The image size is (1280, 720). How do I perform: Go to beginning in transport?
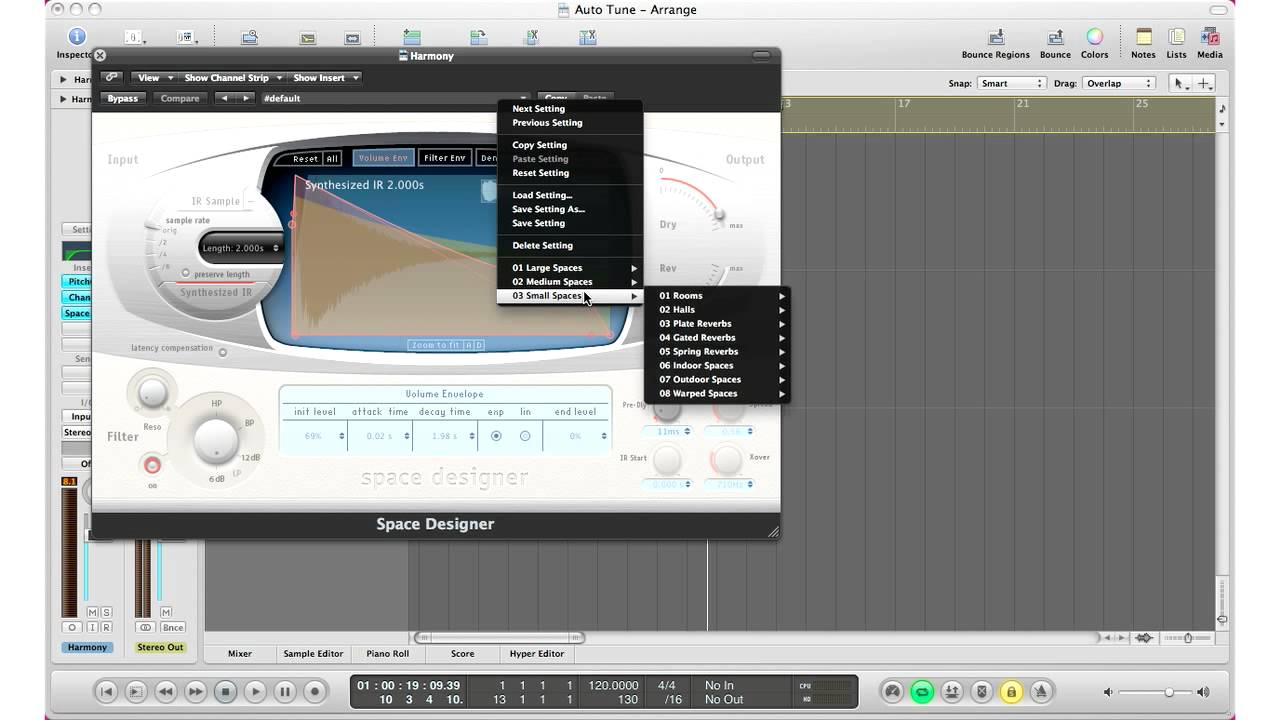(x=106, y=691)
